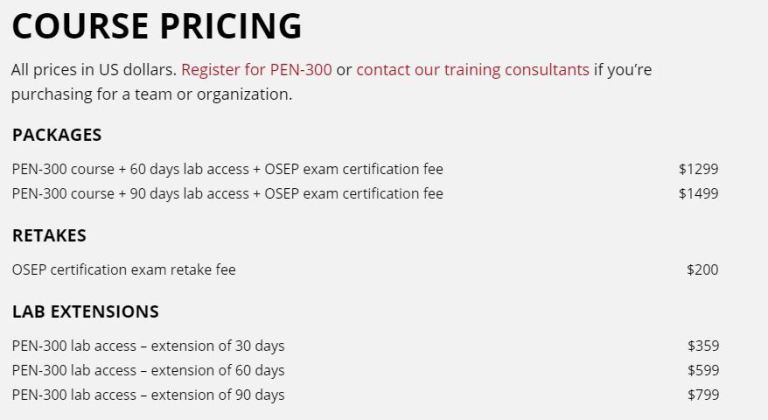This screenshot has height=420, width=768.
Task: Select the RETAKES section heading
Action: 49,236
